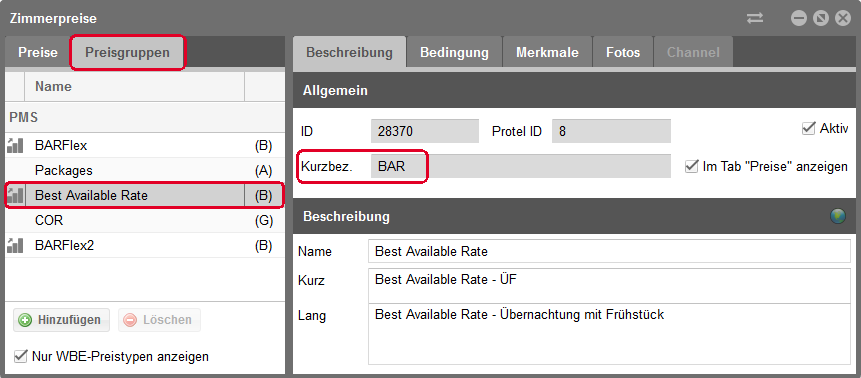Click bar chart icon beside Best Available Rate
861x378 pixels.
point(15,195)
